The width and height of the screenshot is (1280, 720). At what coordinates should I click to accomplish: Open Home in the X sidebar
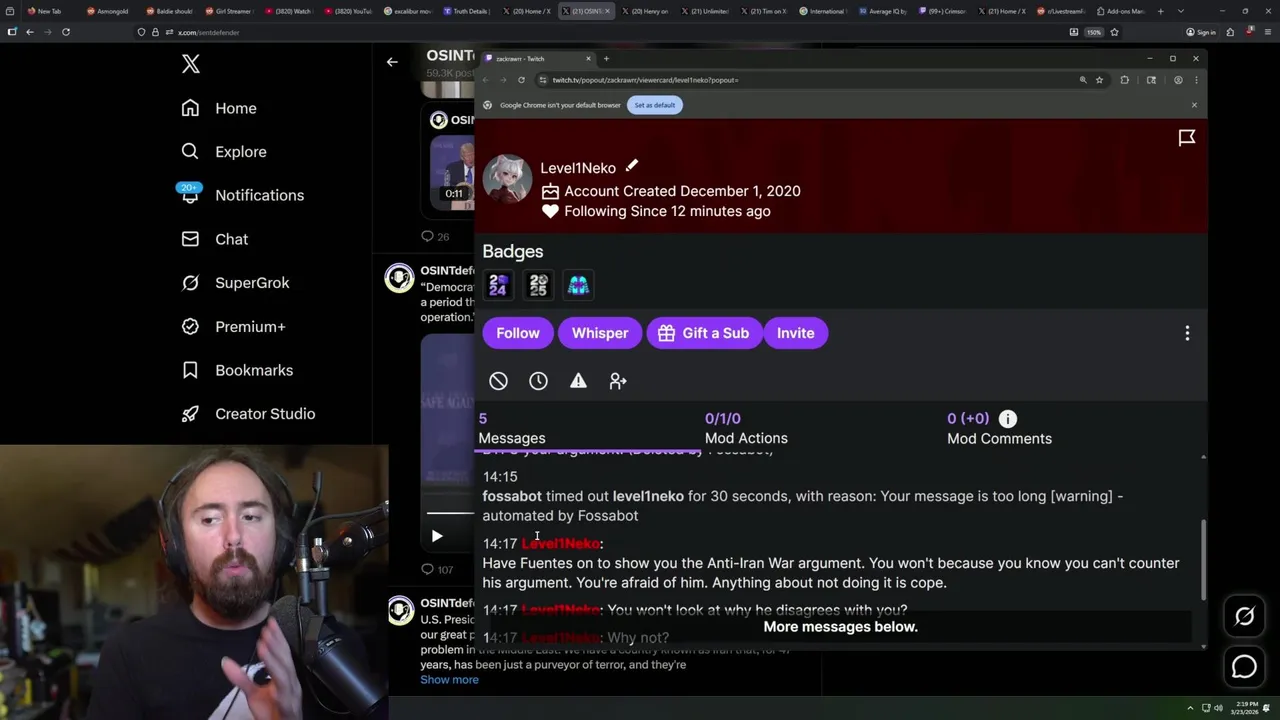219,108
